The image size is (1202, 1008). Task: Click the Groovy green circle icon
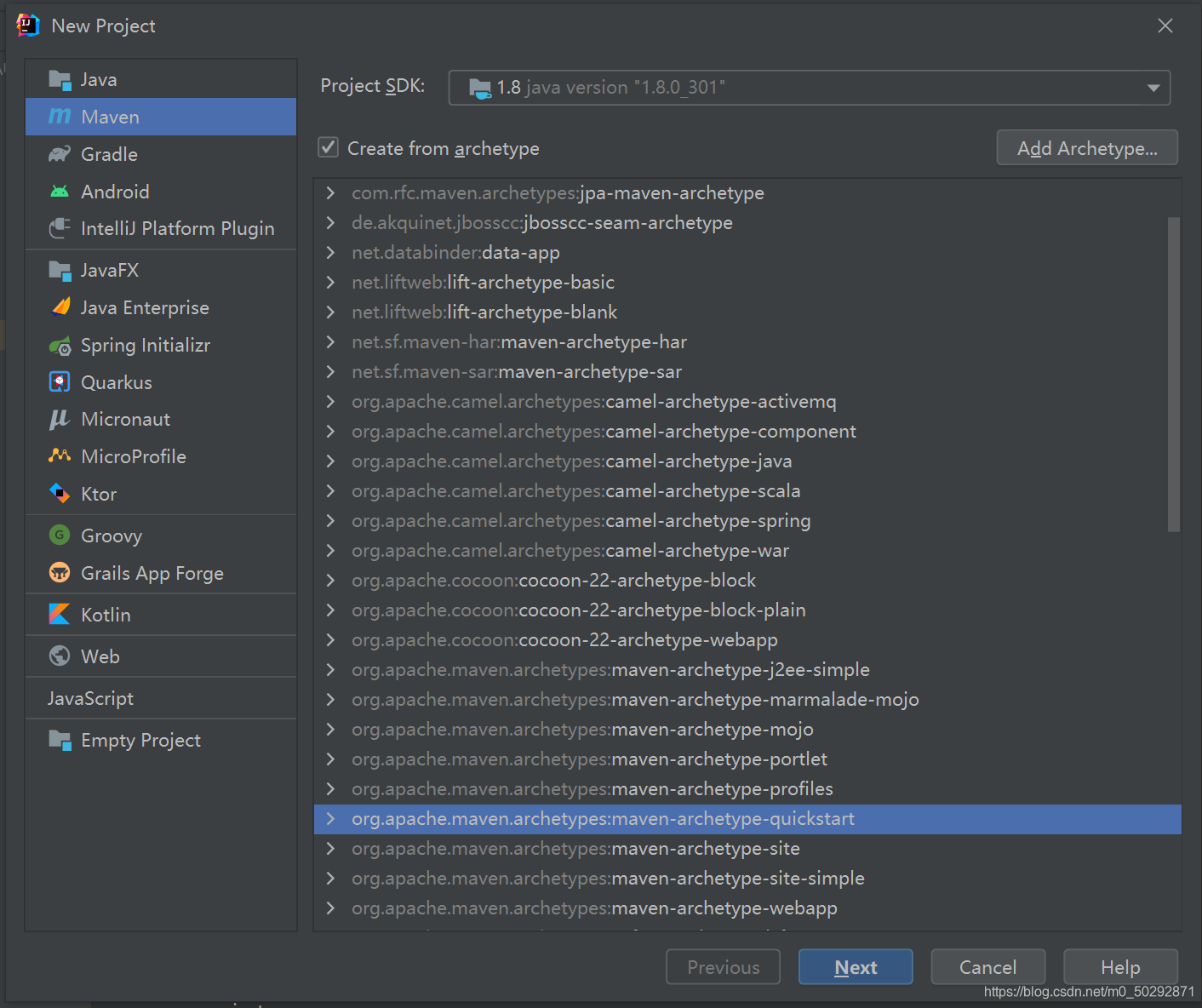click(60, 535)
